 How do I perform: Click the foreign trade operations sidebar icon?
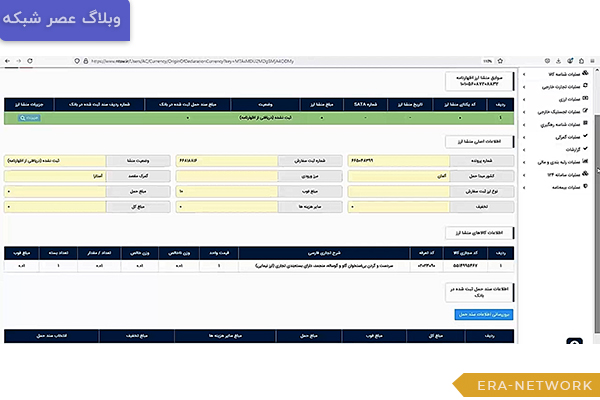pos(585,87)
